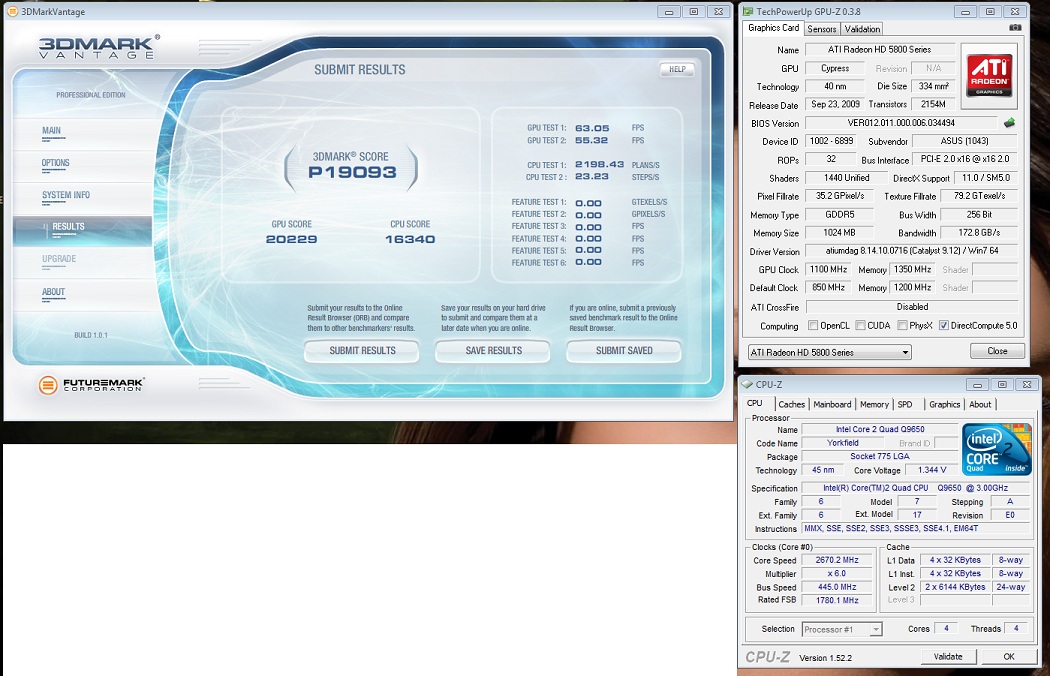
Task: Click the Core Voltage 1.344 V field
Action: tap(932, 470)
